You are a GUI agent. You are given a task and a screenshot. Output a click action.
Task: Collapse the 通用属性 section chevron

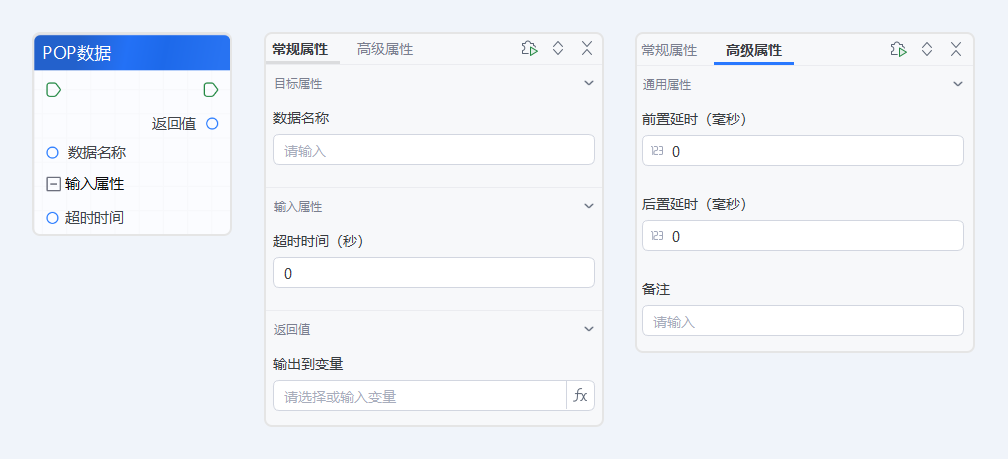[x=958, y=84]
